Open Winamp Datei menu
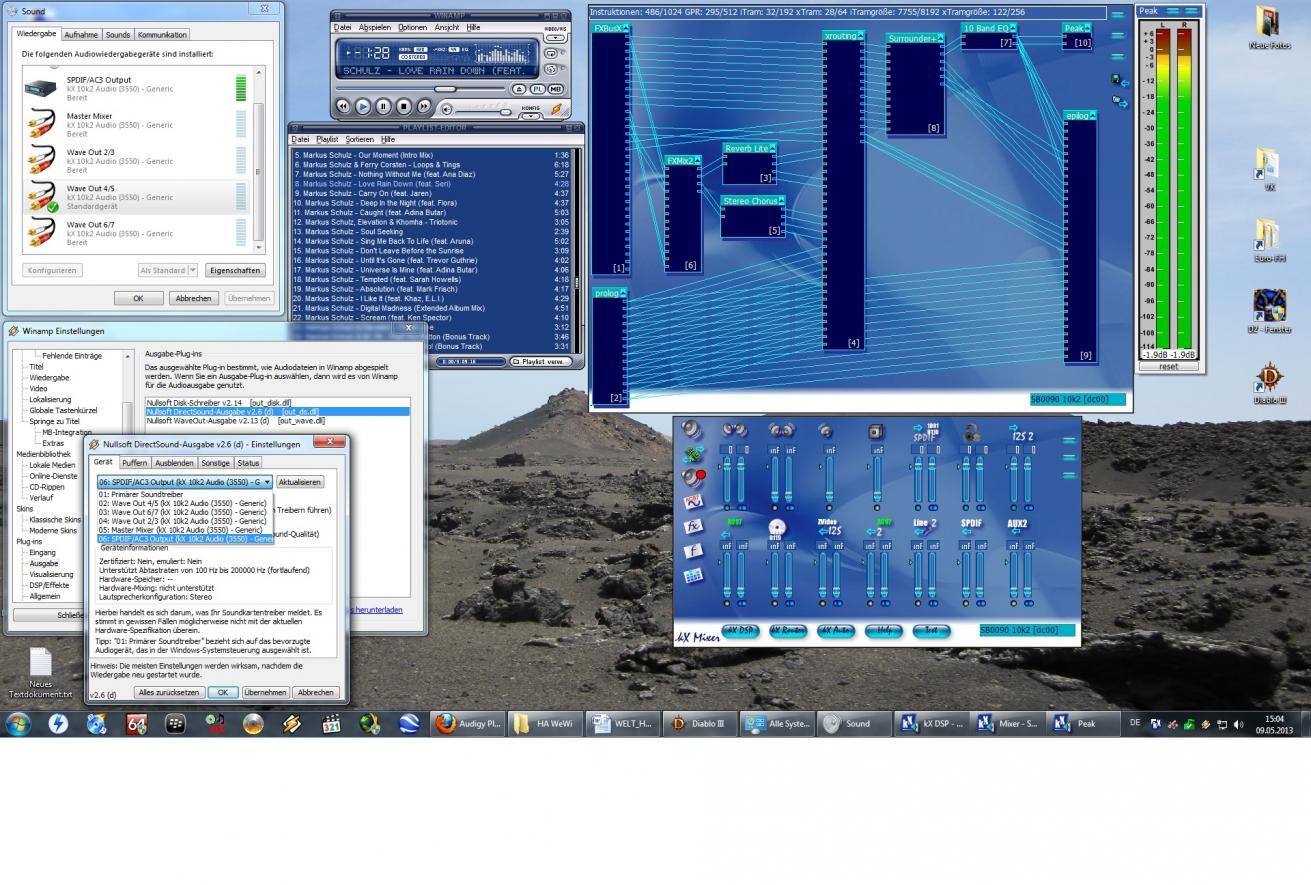This screenshot has width=1311, height=885. pos(342,27)
